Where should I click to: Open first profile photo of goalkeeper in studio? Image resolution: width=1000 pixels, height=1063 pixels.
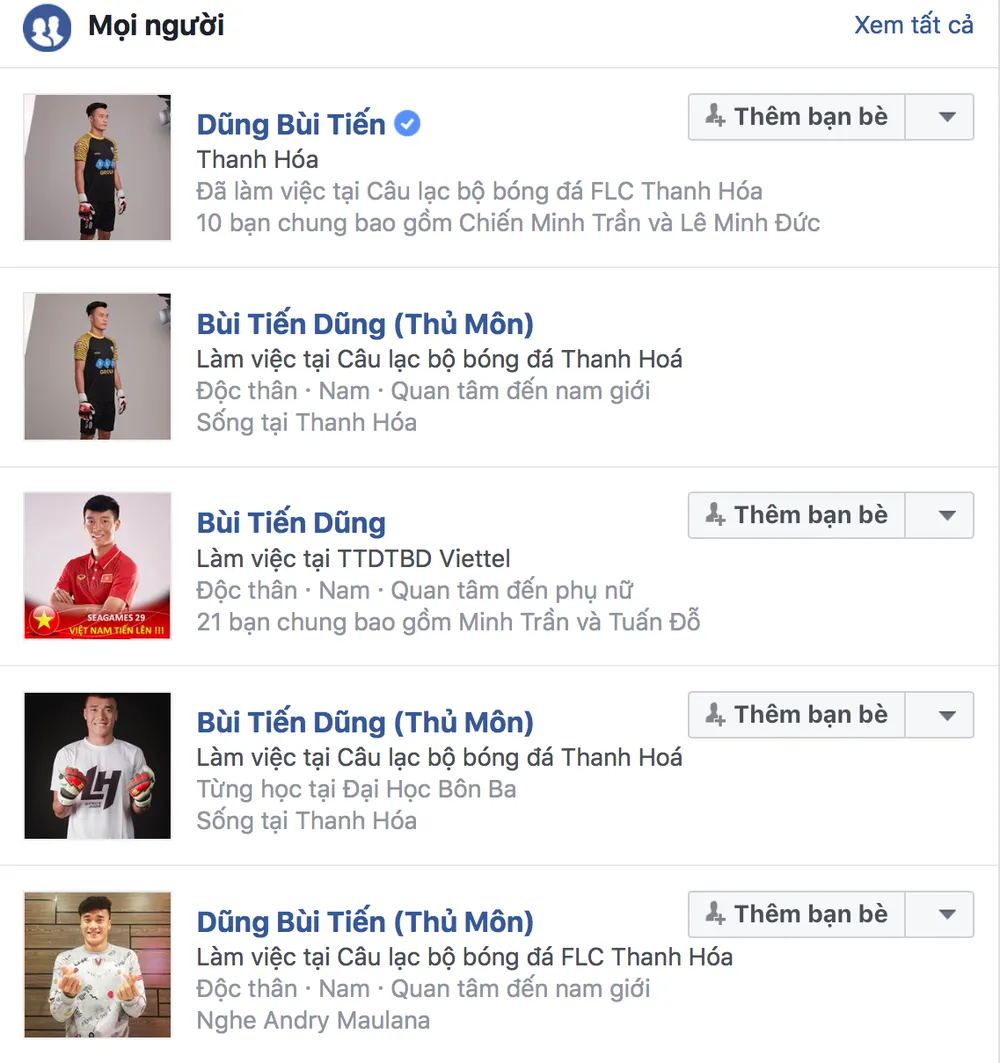pyautogui.click(x=98, y=168)
